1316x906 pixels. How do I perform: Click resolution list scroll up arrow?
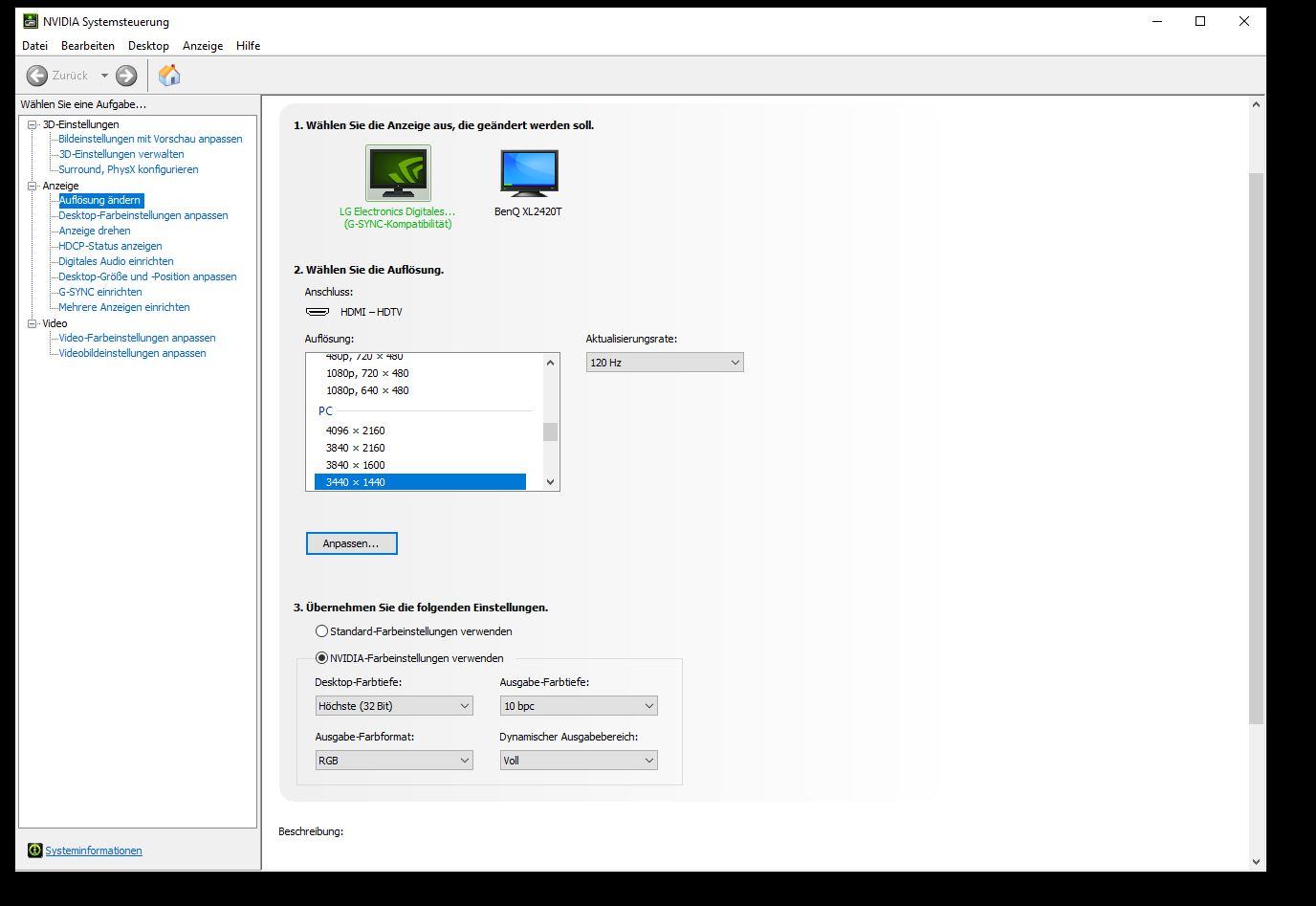(x=551, y=362)
